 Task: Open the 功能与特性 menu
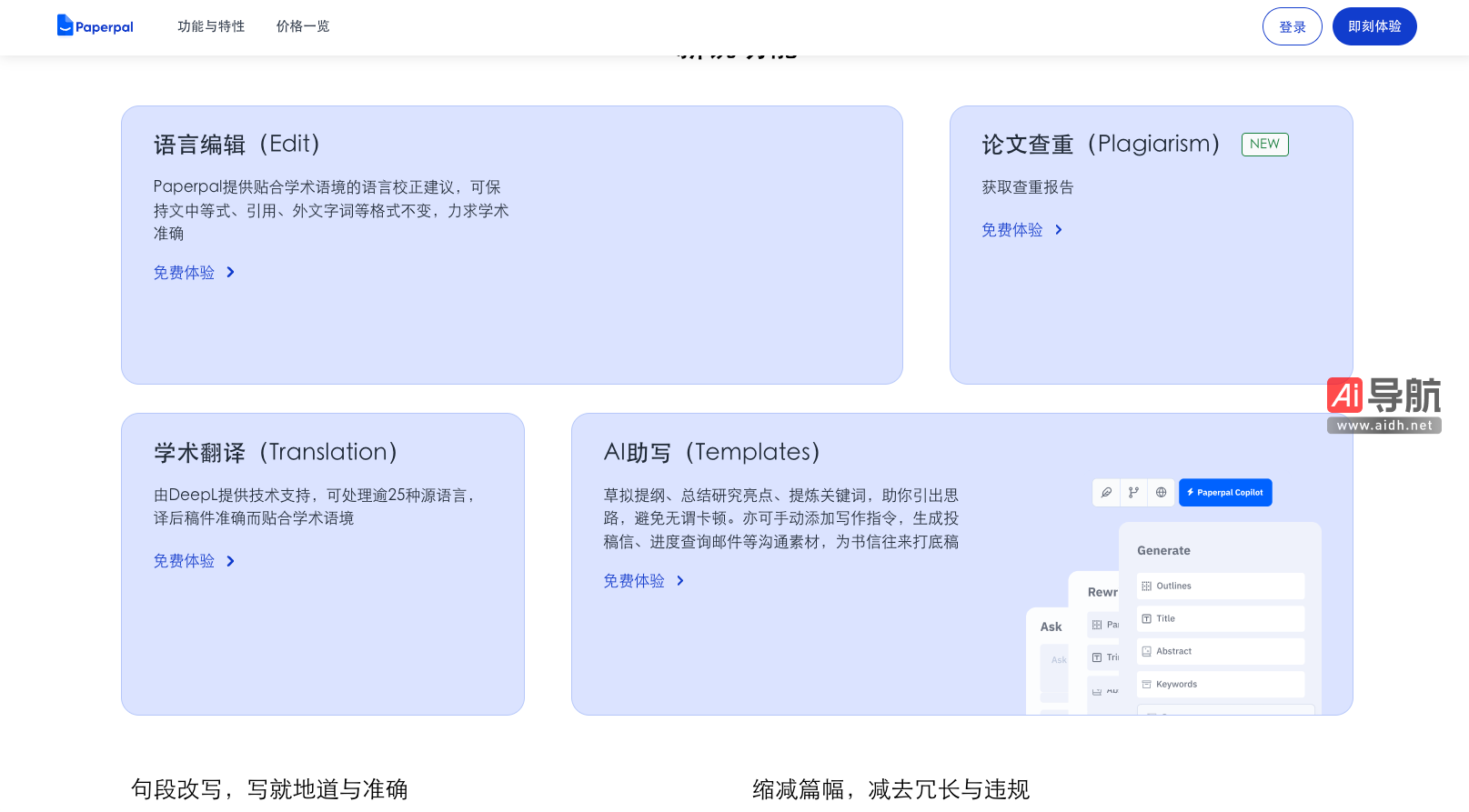pos(211,26)
